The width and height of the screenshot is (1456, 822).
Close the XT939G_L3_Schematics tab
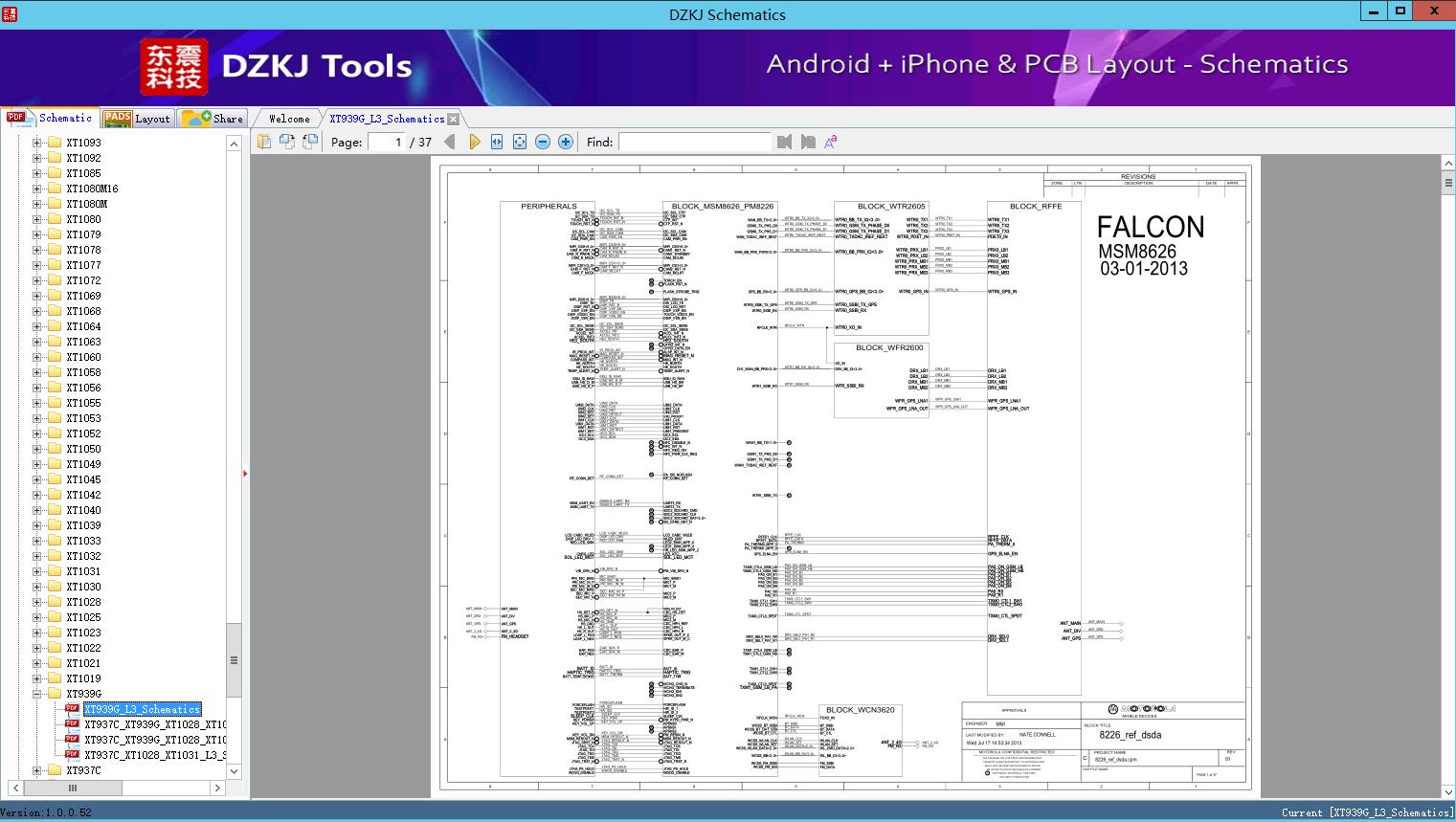[454, 119]
